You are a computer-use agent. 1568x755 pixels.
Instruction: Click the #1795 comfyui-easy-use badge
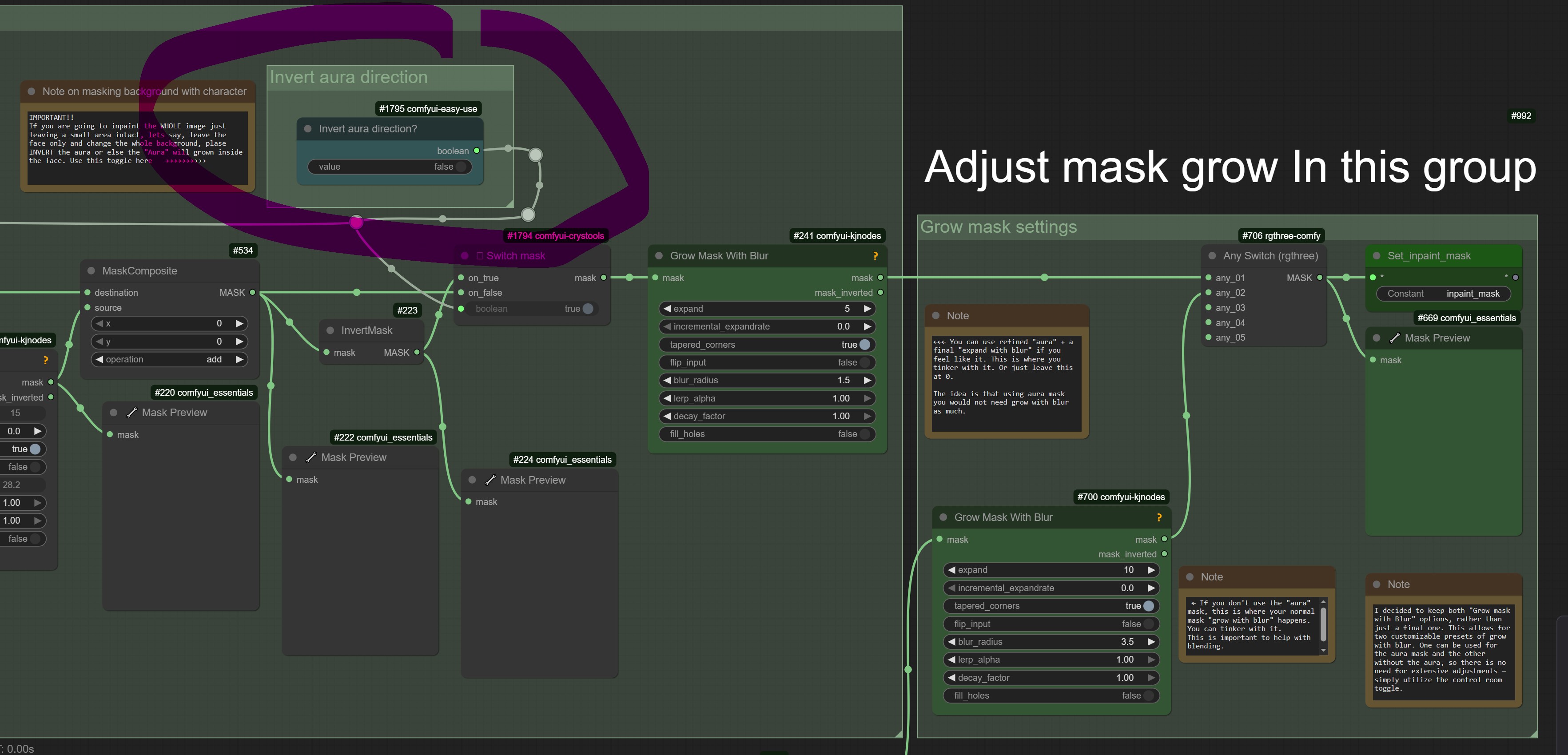(x=428, y=109)
